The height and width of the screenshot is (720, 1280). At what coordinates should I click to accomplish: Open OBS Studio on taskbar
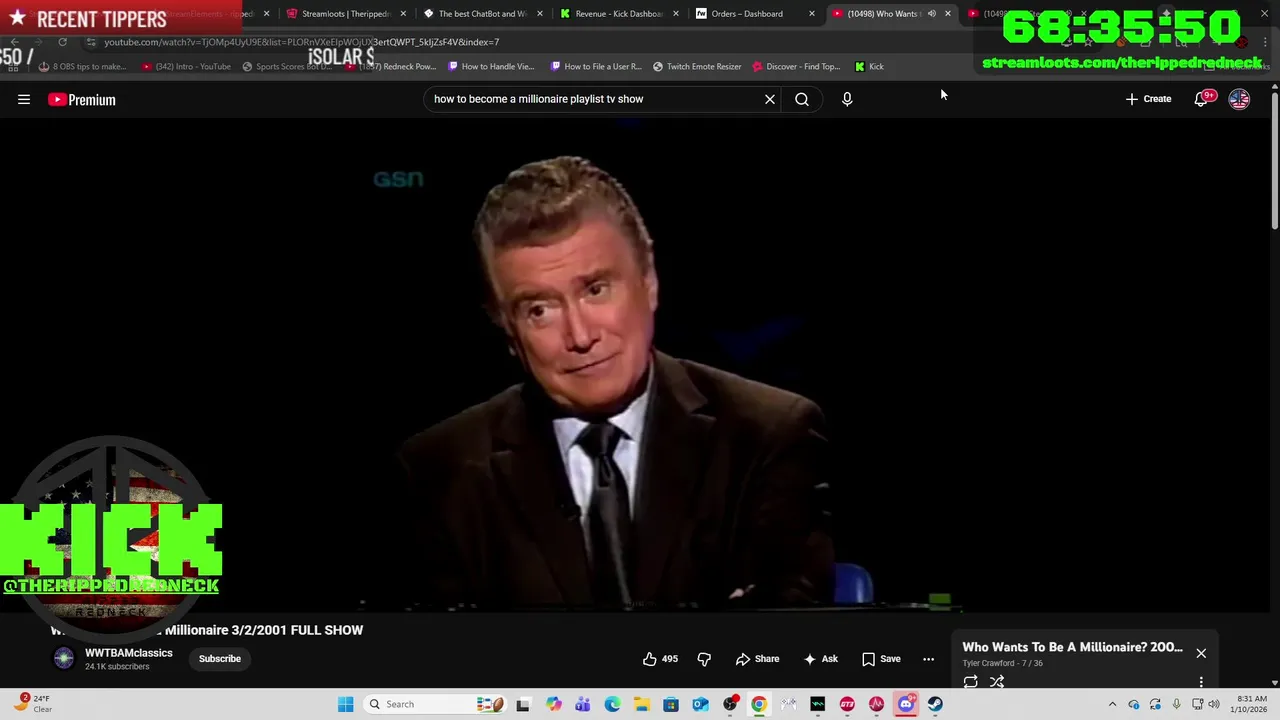[x=730, y=704]
